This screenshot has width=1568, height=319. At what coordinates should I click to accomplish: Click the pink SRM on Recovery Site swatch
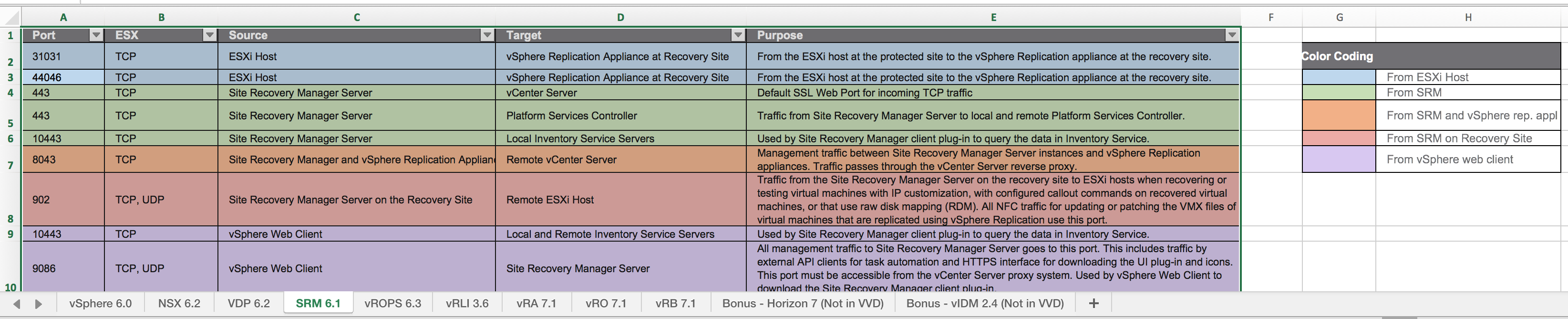click(1339, 138)
